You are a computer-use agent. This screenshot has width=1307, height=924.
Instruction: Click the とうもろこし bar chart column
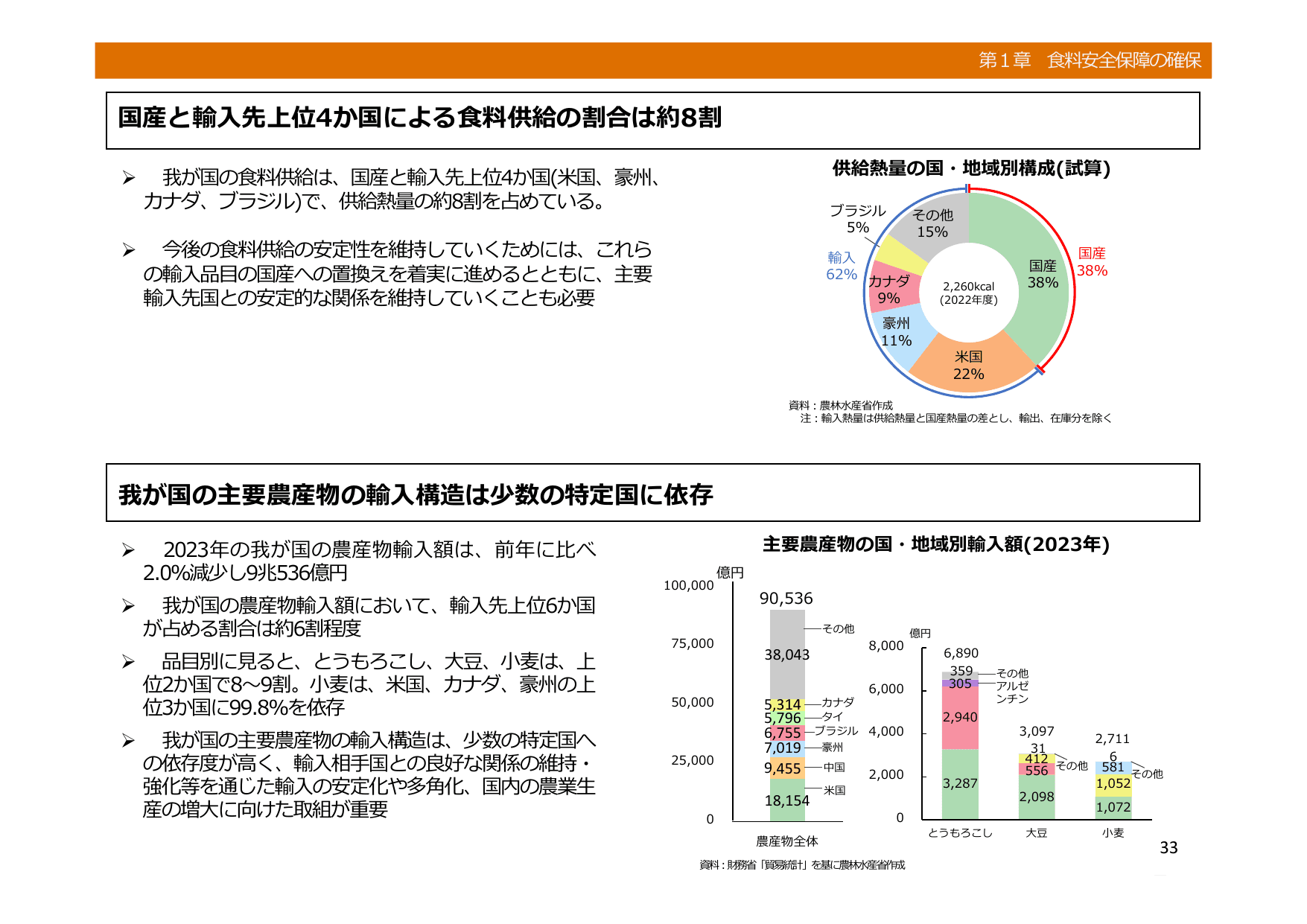click(961, 745)
